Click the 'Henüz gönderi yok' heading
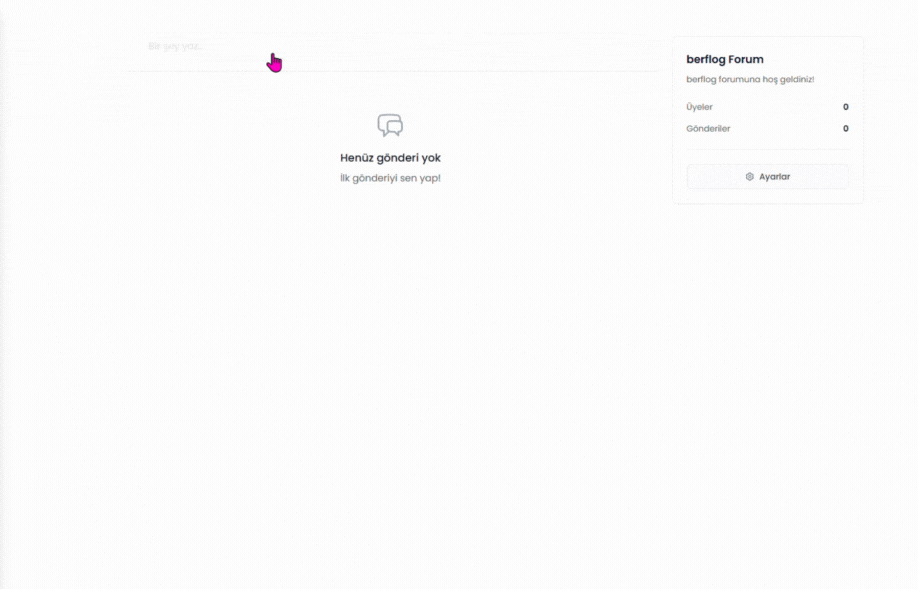Viewport: 918px width, 589px height. point(390,158)
